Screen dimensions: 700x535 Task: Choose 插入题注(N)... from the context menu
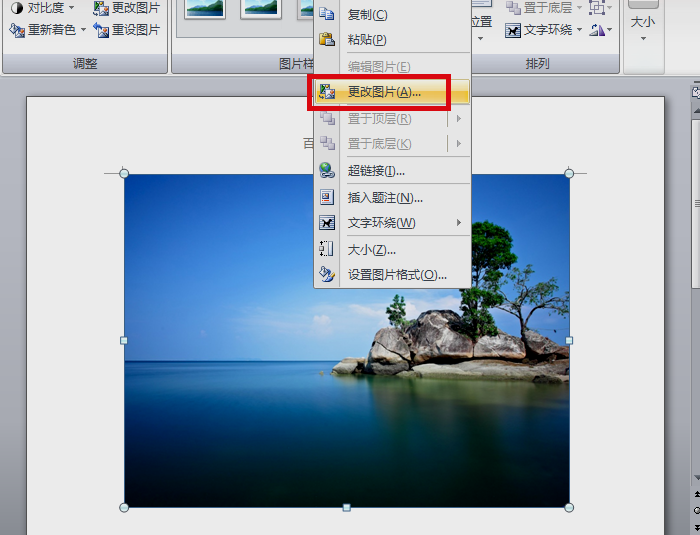(392, 197)
